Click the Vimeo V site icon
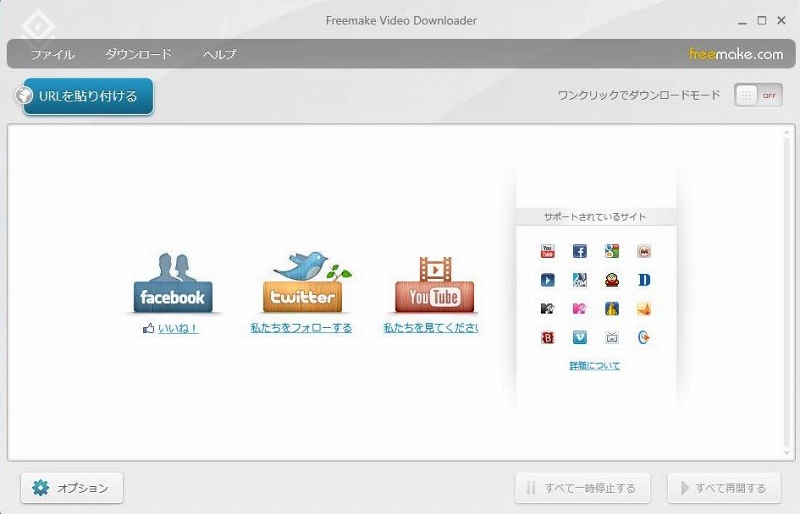The image size is (800, 514). pyautogui.click(x=580, y=337)
